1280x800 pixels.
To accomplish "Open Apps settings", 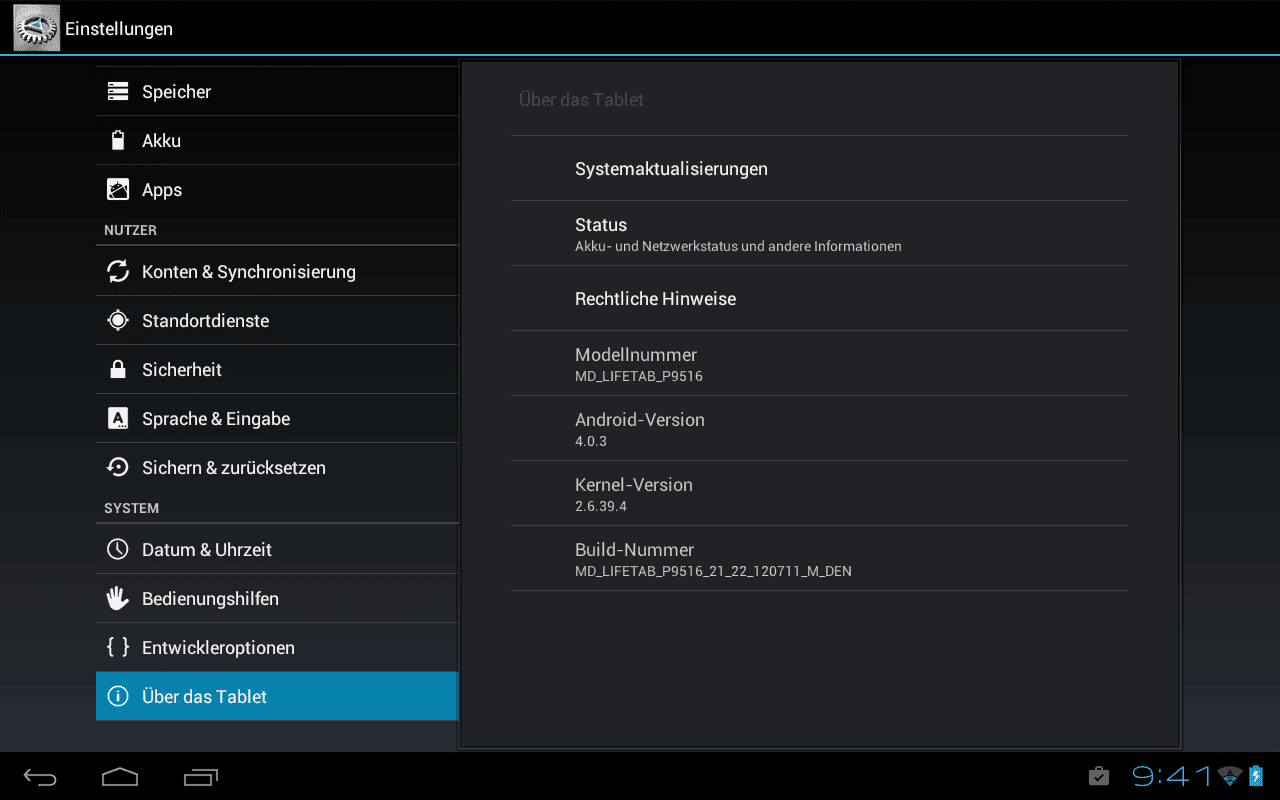I will 277,189.
